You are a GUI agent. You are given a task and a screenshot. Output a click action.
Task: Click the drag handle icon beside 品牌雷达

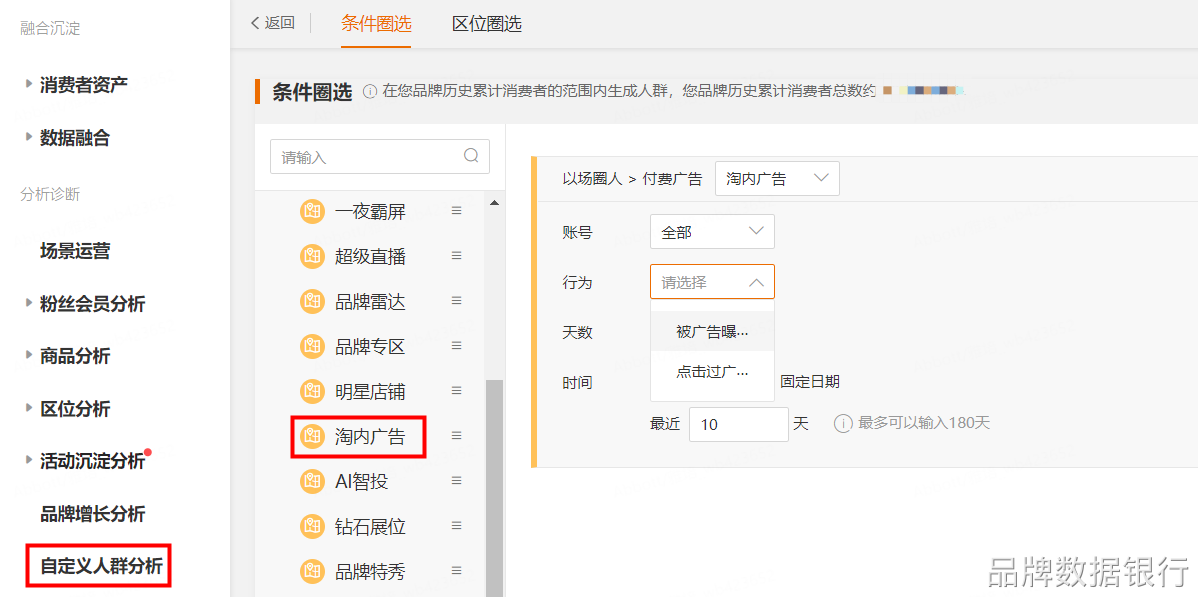(456, 300)
